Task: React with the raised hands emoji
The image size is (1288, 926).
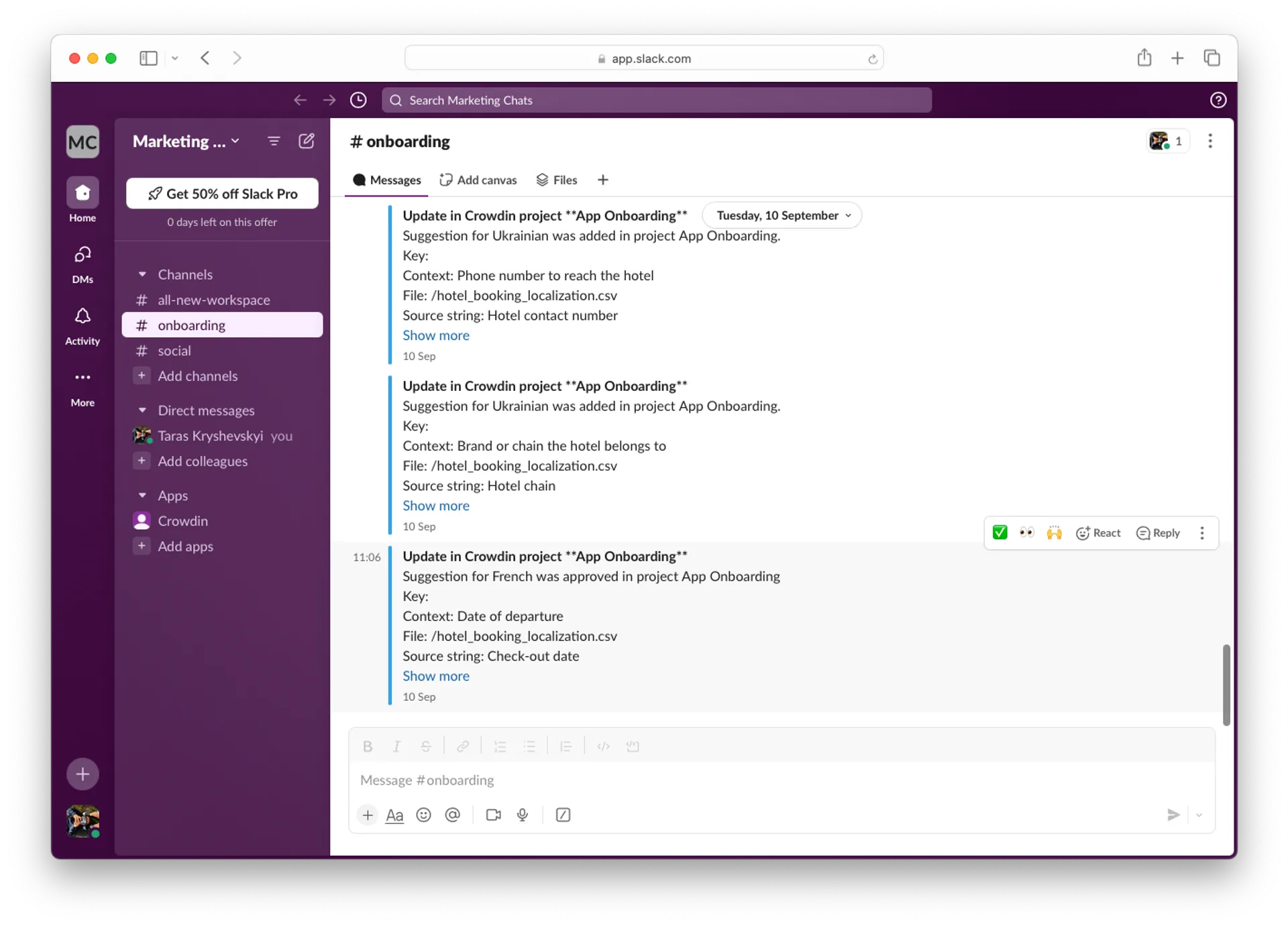Action: click(x=1055, y=532)
